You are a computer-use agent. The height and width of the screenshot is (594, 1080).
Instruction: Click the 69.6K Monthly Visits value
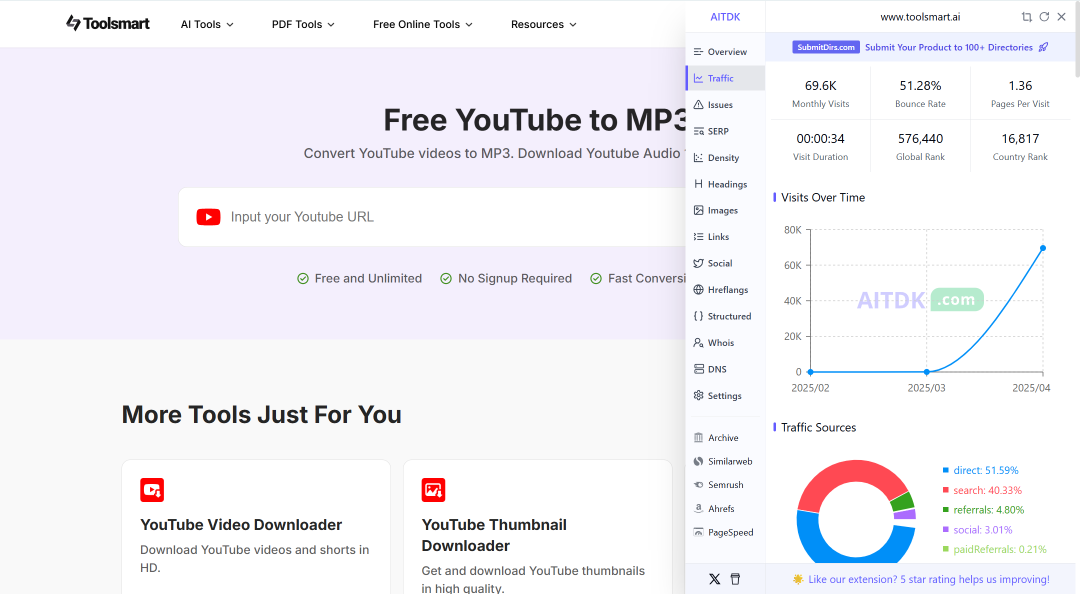[820, 85]
